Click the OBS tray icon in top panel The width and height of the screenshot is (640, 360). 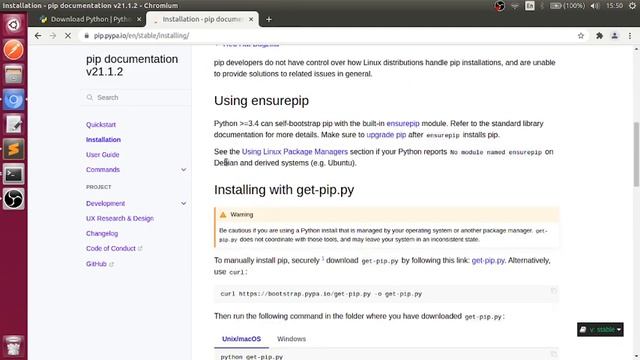point(500,6)
